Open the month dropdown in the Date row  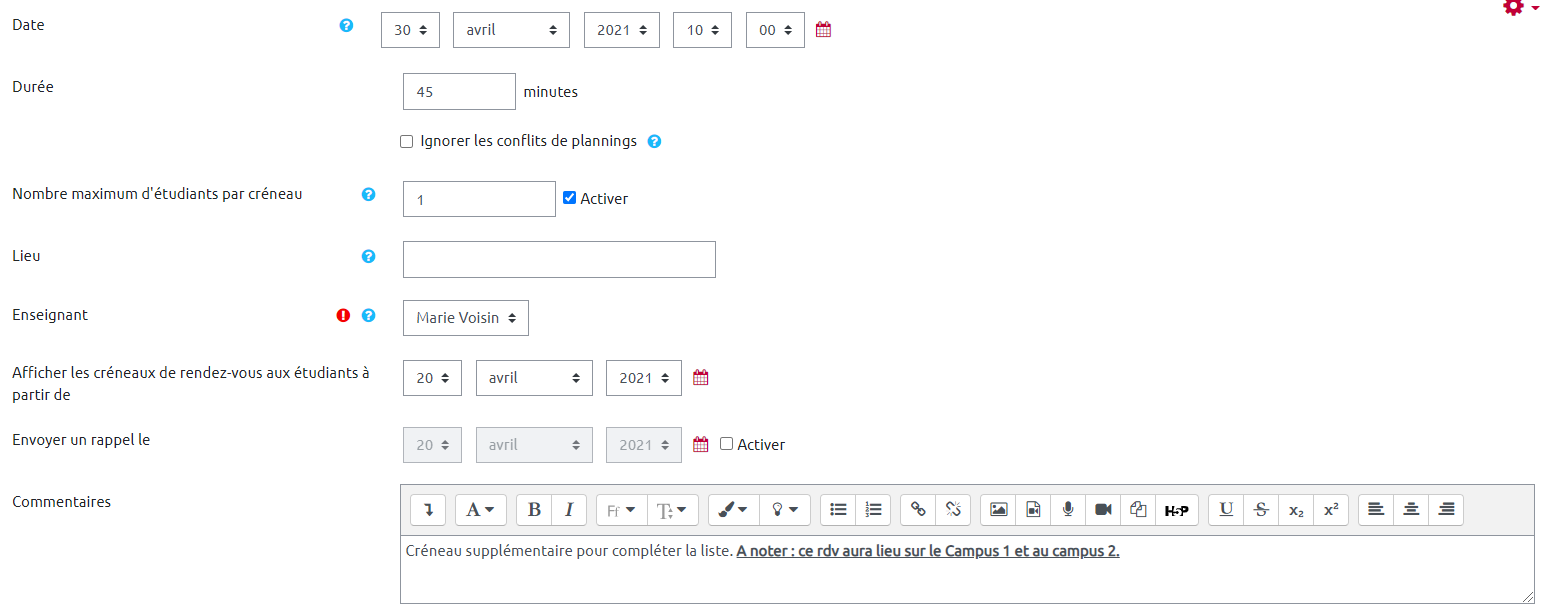coord(511,30)
